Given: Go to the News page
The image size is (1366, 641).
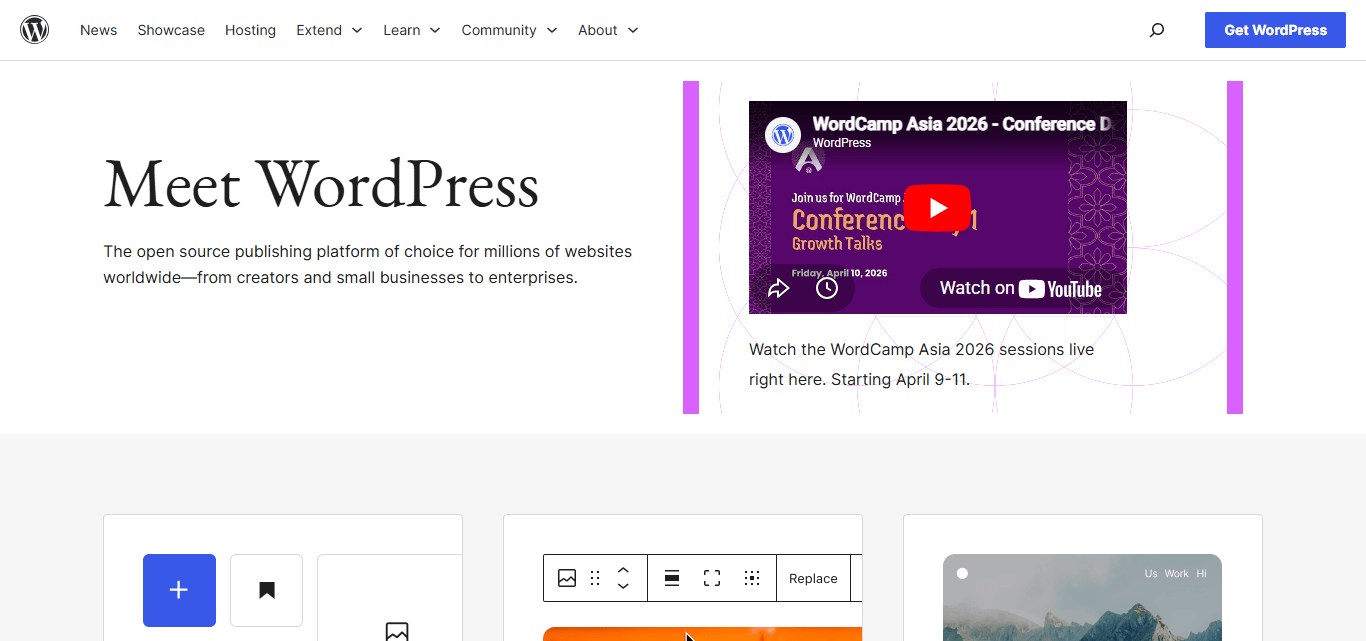Looking at the screenshot, I should 99,30.
